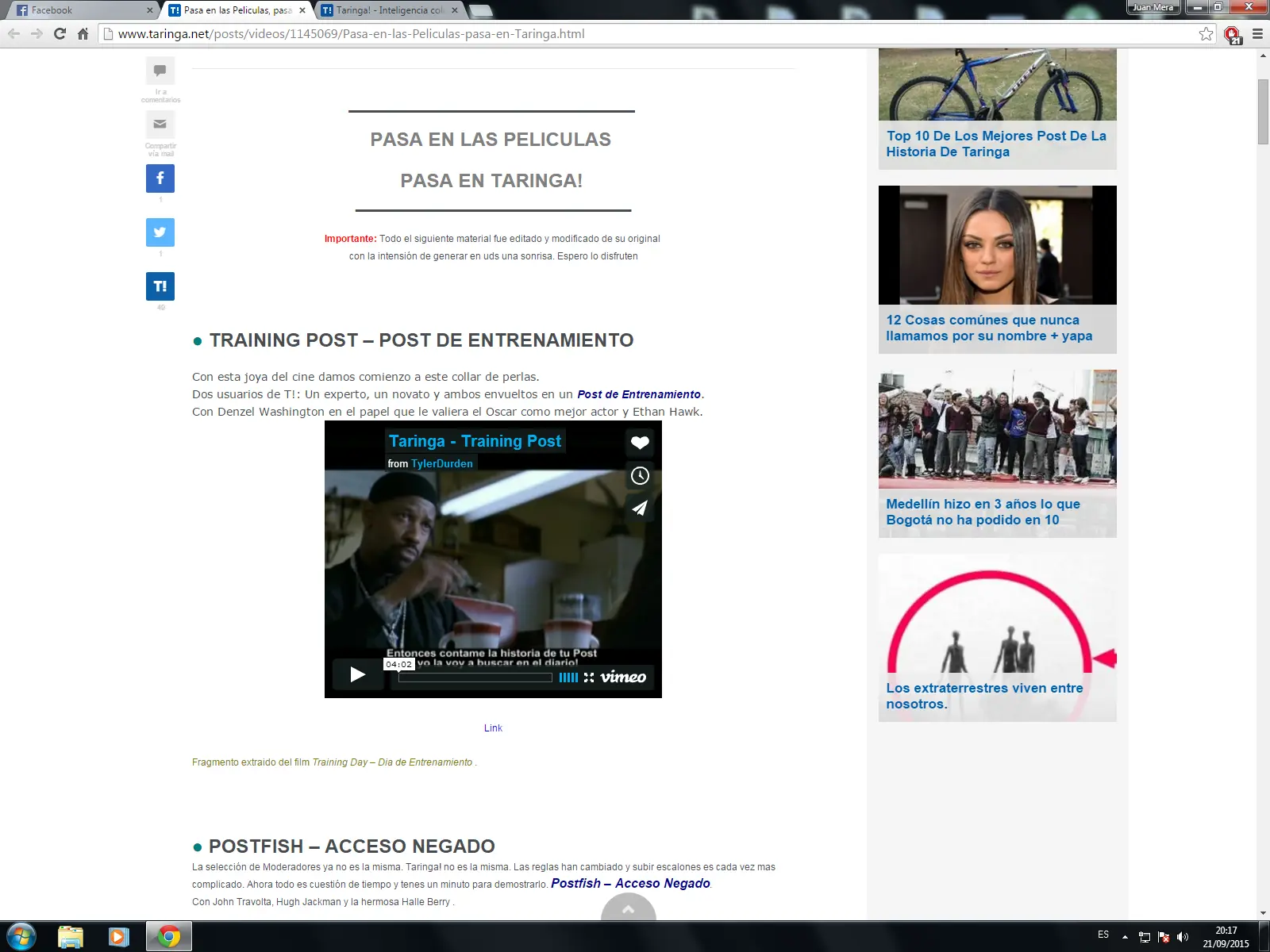
Task: Click the bicycle thumbnail image
Action: [998, 84]
